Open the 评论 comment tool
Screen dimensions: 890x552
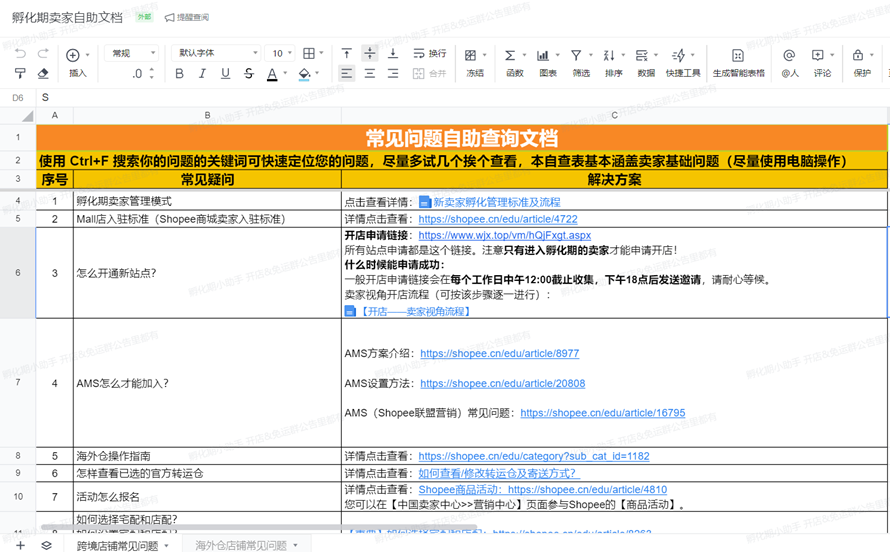pyautogui.click(x=822, y=62)
